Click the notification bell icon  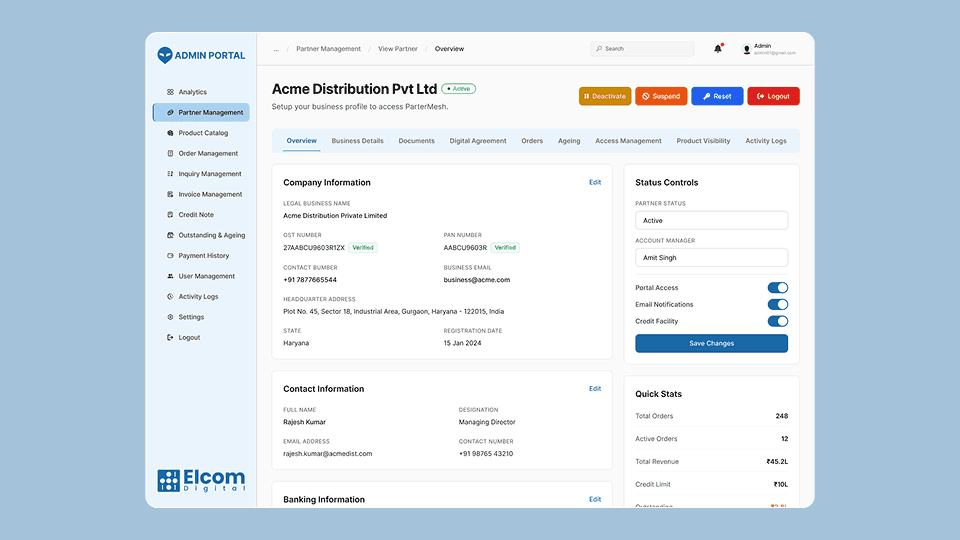(717, 49)
